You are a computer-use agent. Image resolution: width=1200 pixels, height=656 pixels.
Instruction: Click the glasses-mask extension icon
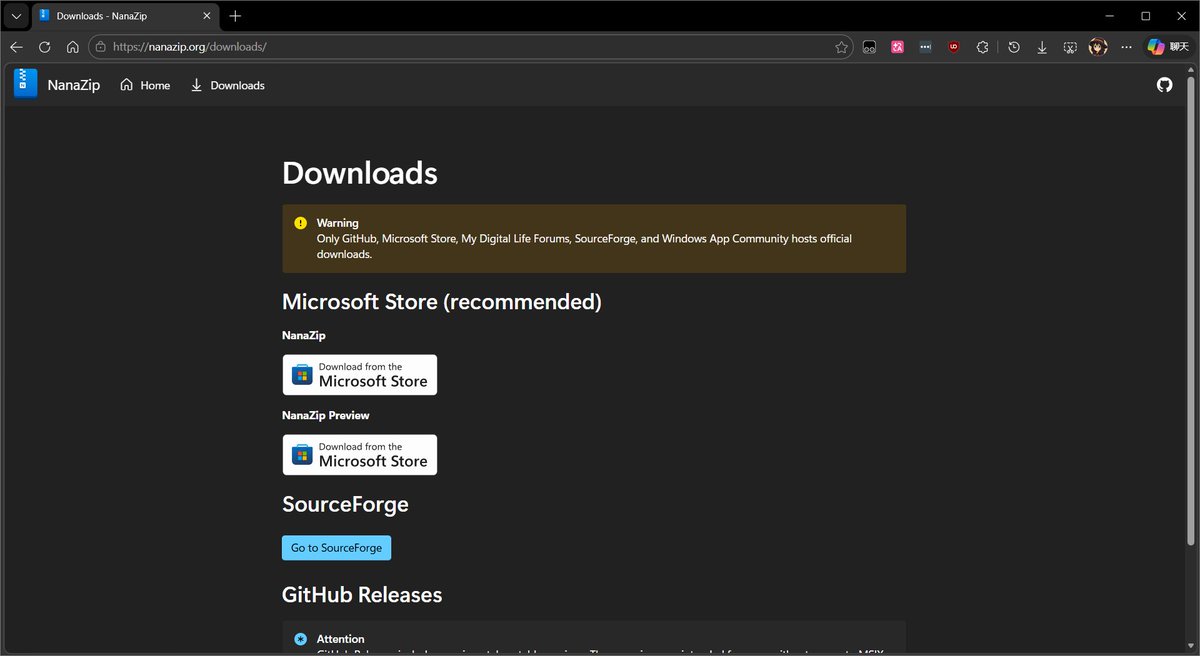(870, 47)
